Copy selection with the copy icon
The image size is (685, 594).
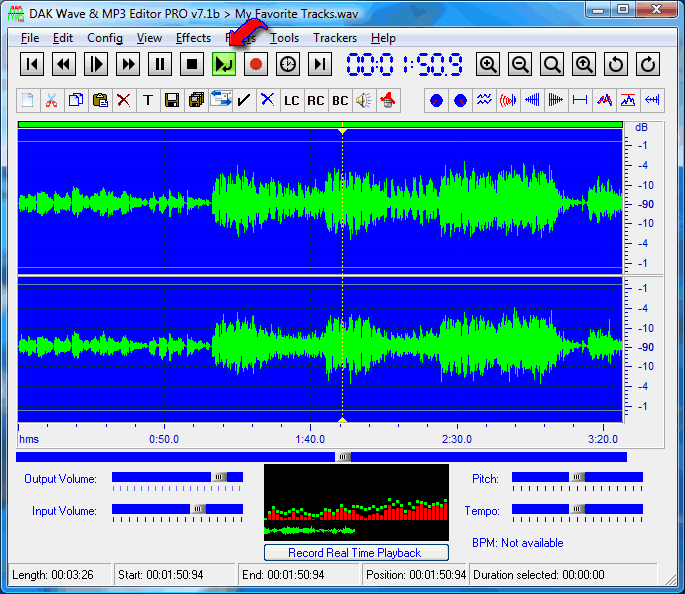(76, 100)
